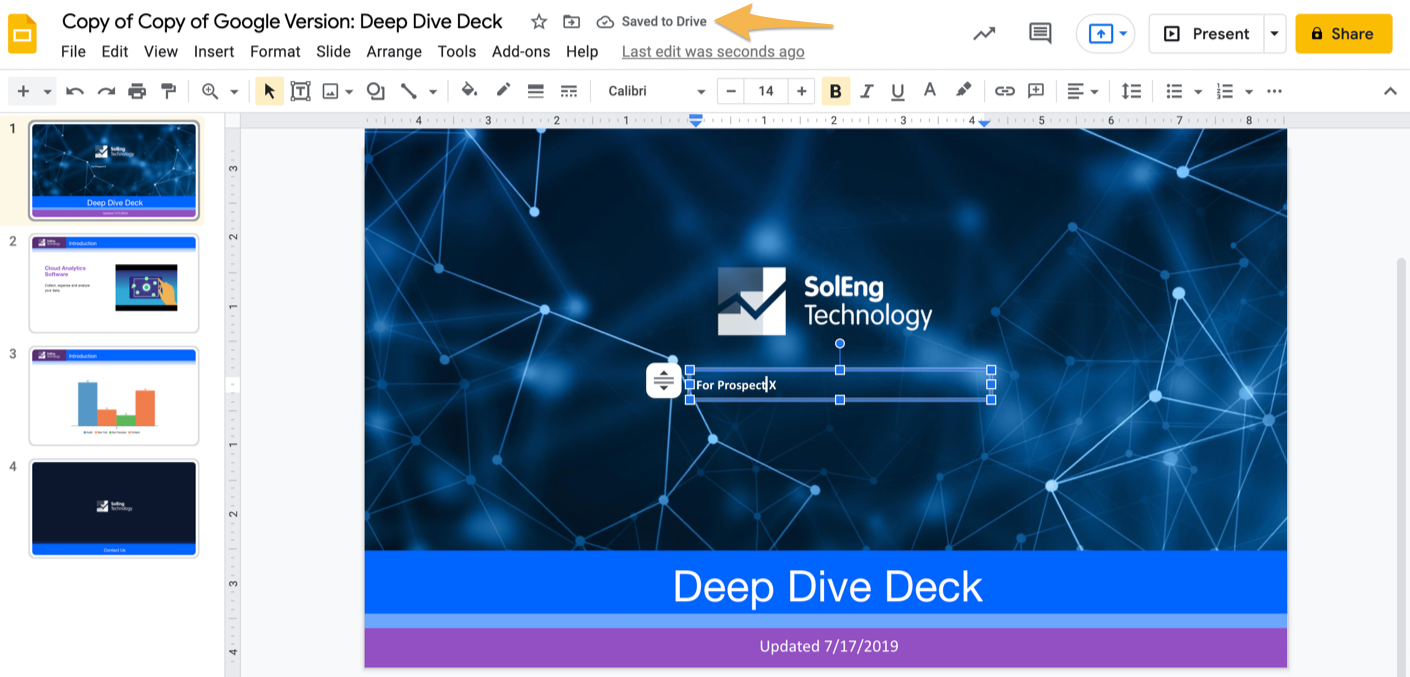Click the Line spacing icon

click(1131, 92)
